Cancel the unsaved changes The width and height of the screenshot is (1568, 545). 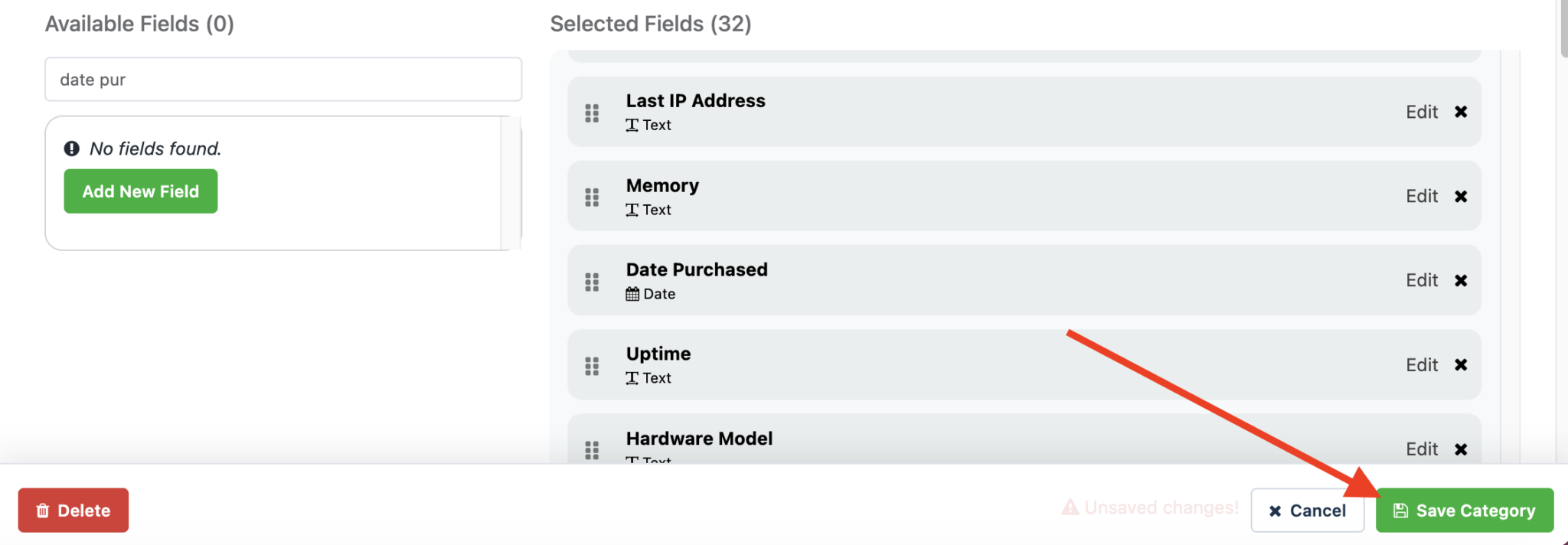(x=1307, y=510)
